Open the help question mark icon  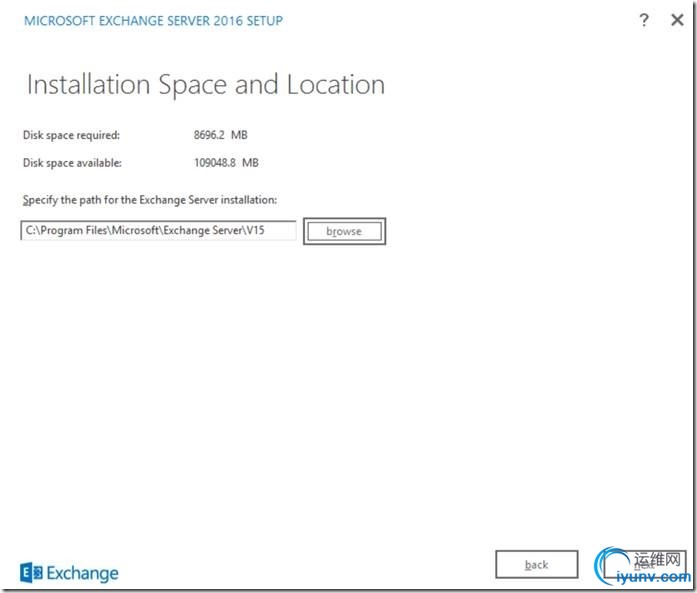[x=644, y=20]
